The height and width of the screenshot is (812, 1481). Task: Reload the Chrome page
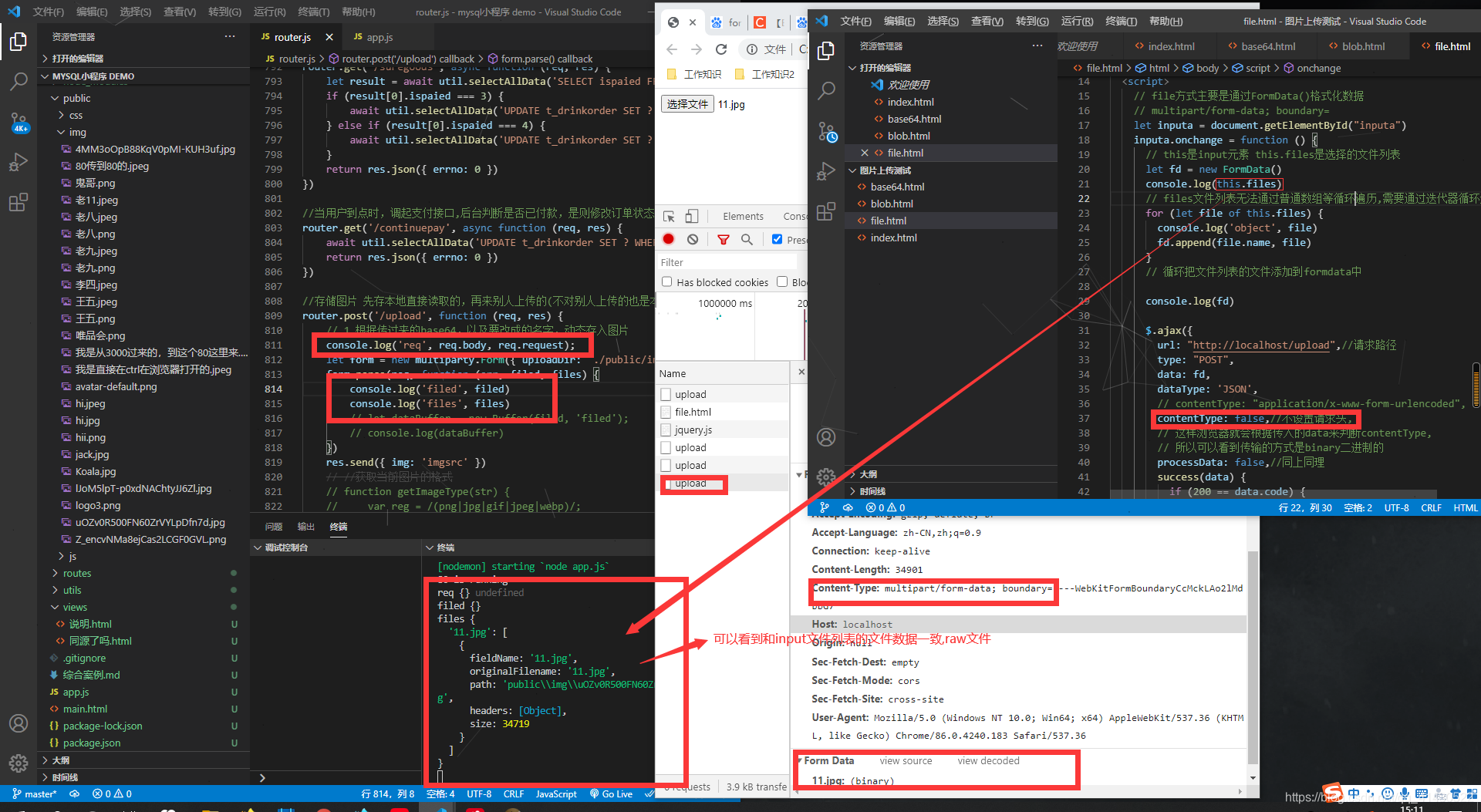tap(721, 49)
